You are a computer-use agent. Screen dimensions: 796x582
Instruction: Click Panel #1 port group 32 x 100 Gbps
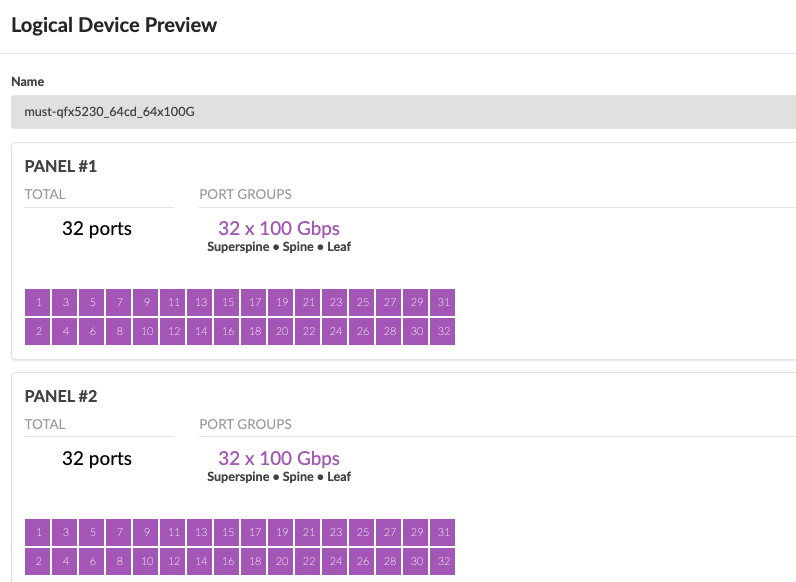[x=278, y=229]
